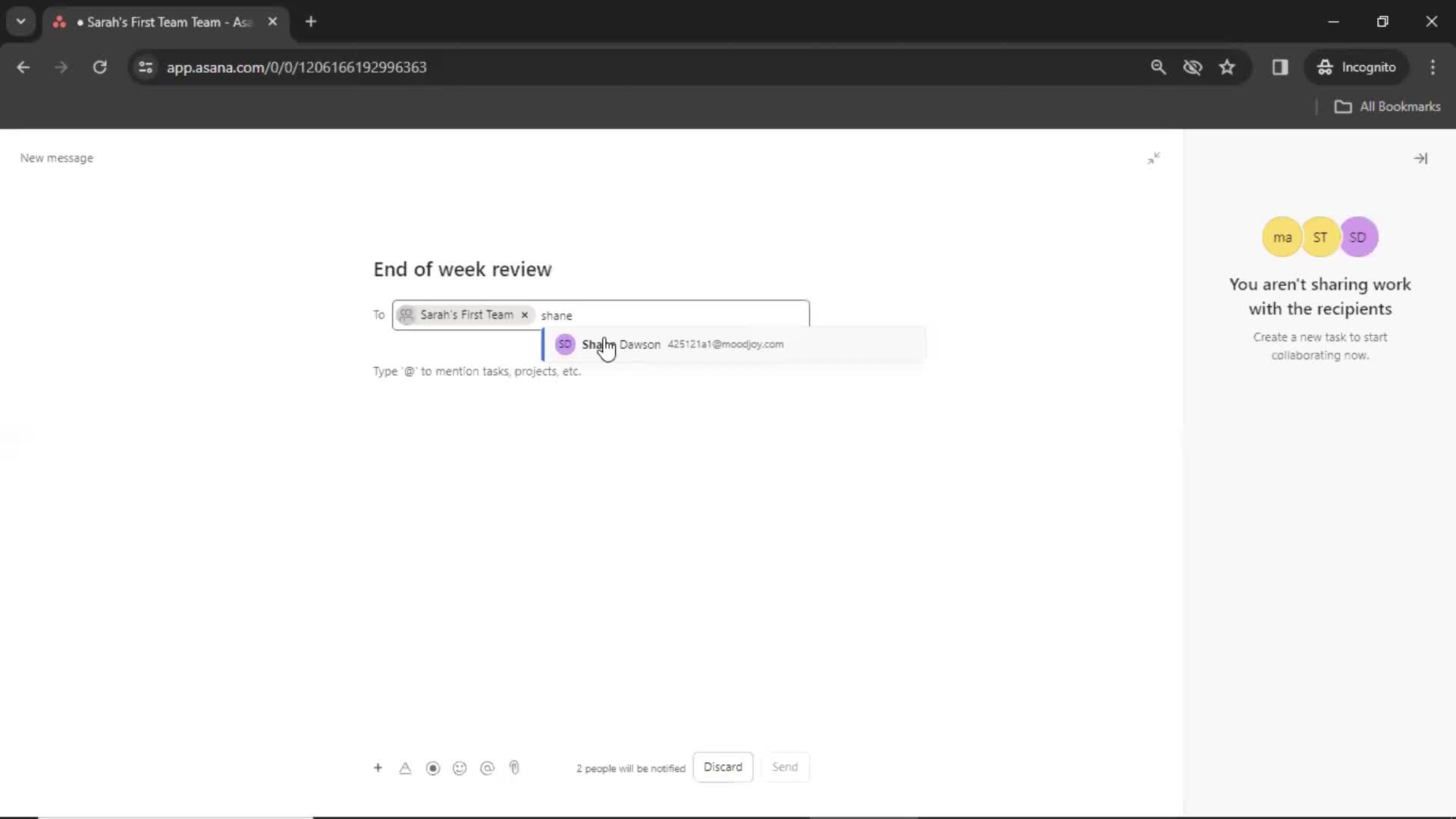This screenshot has height=819, width=1456.
Task: Bookmark this page with star icon
Action: (x=1227, y=67)
